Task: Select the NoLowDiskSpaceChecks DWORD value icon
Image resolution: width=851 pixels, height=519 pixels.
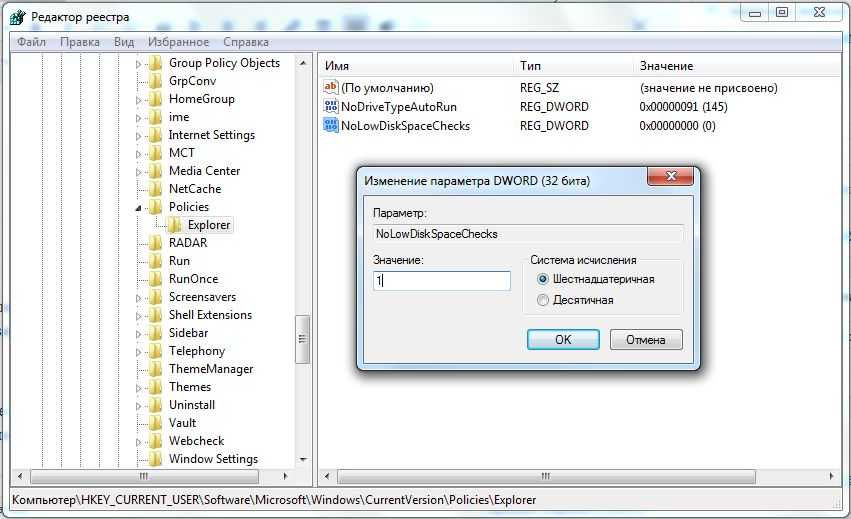Action: [331, 125]
